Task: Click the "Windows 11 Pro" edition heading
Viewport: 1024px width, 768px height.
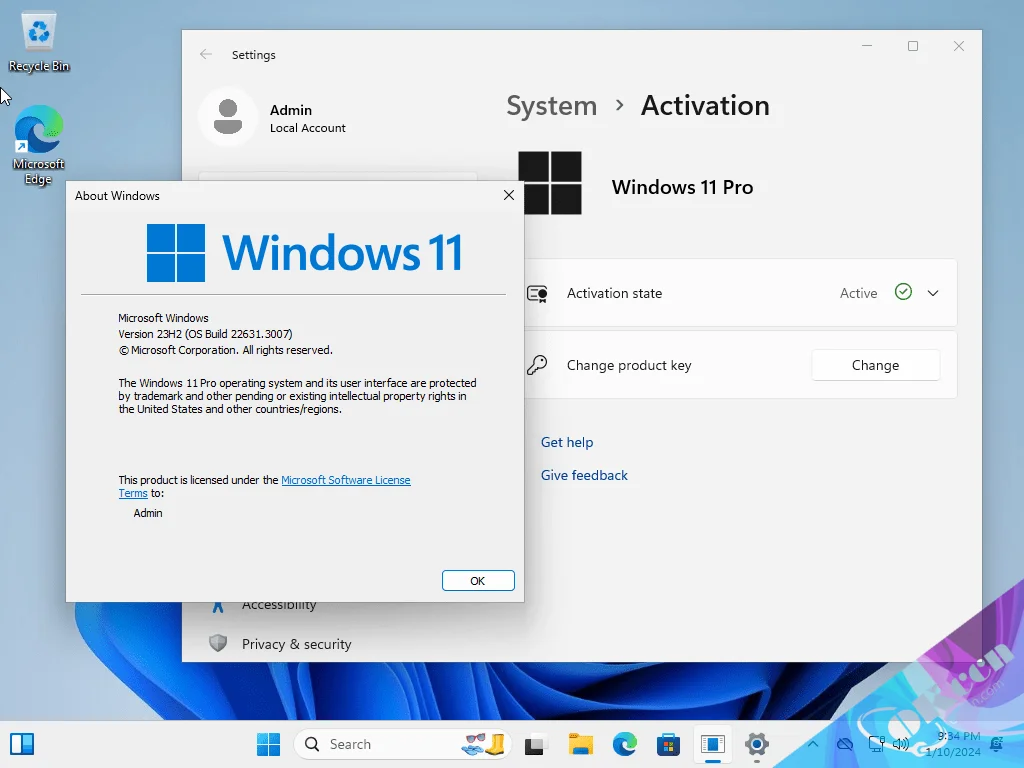Action: [682, 187]
